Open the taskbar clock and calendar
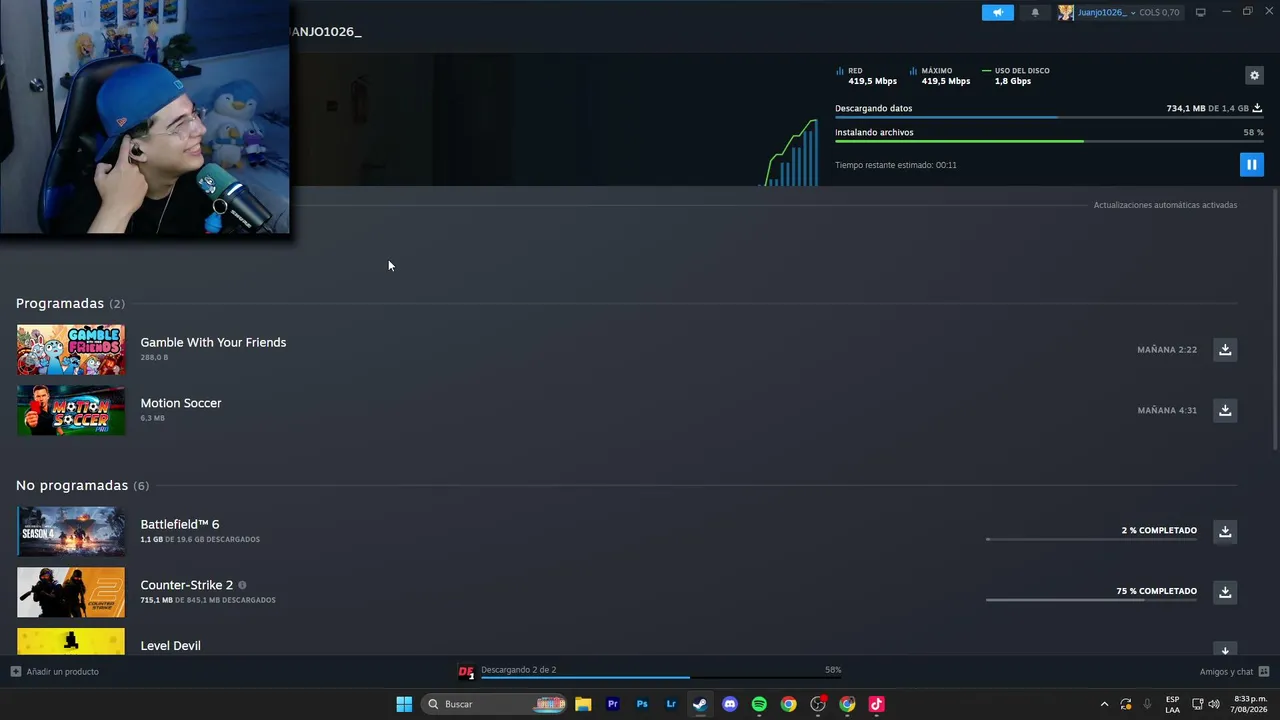 (1250, 704)
